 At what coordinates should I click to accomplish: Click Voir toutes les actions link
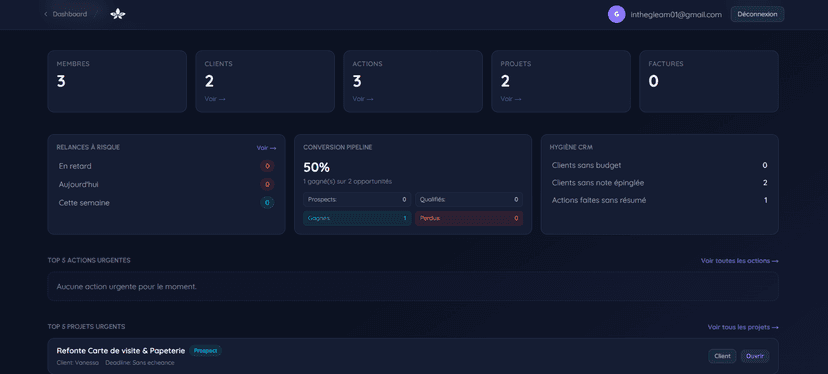[739, 260]
